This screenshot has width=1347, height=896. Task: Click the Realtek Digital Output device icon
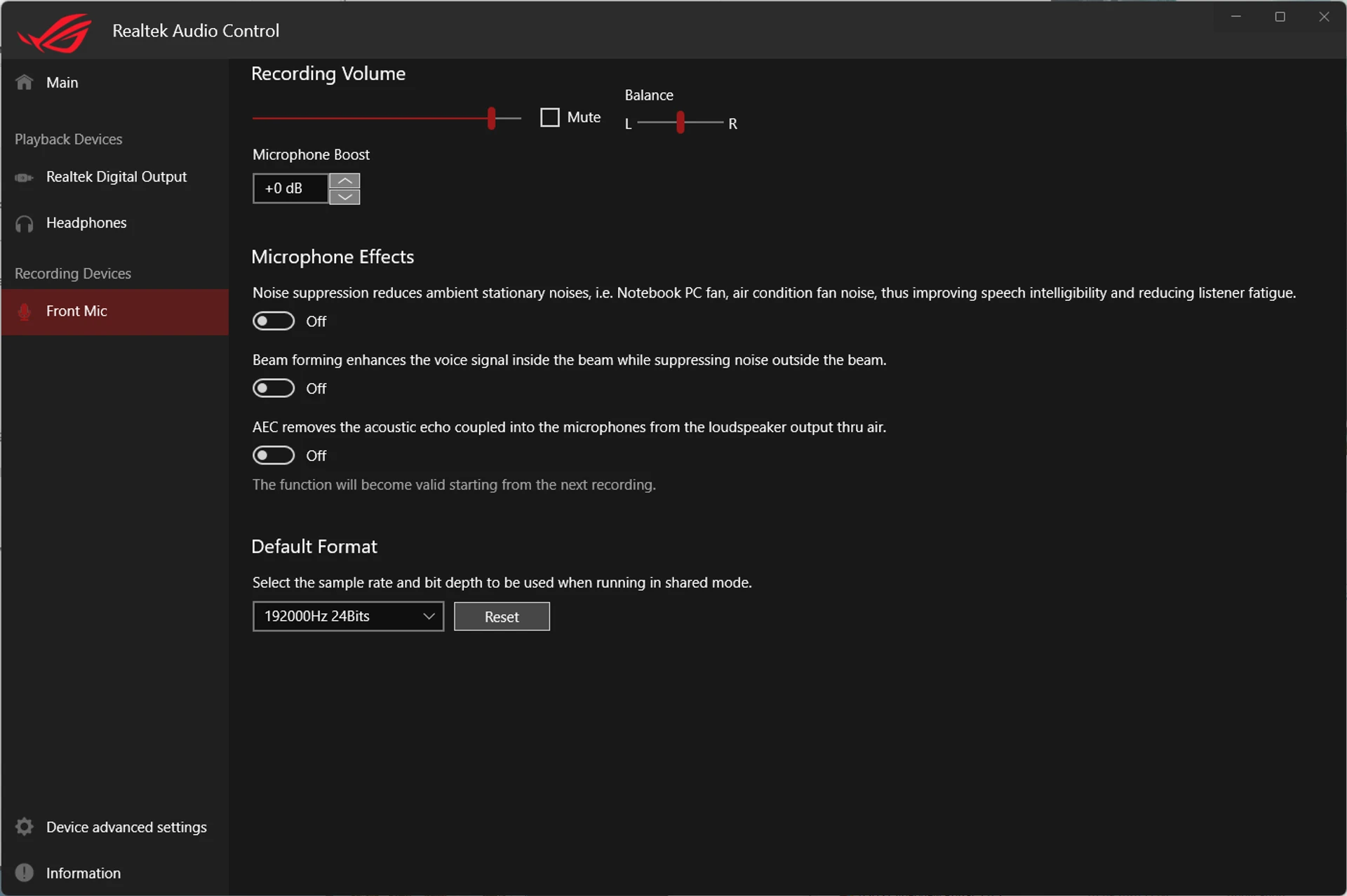pos(25,178)
